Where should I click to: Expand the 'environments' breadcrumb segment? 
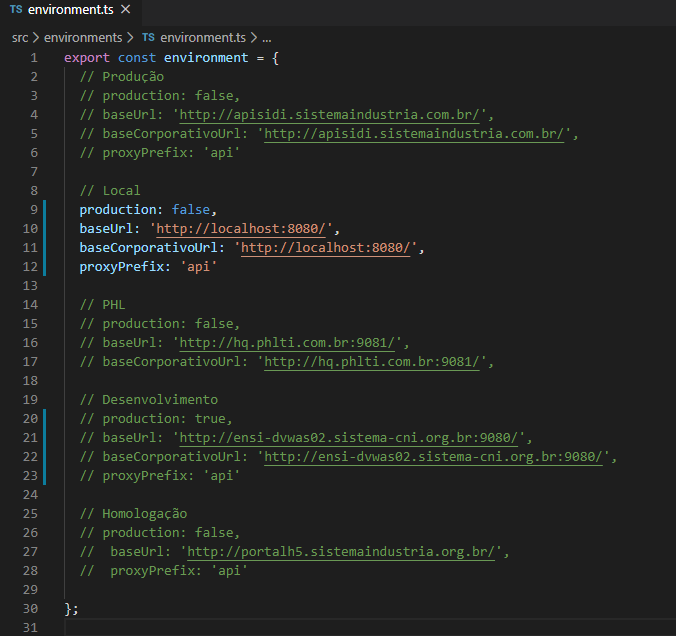(82, 37)
